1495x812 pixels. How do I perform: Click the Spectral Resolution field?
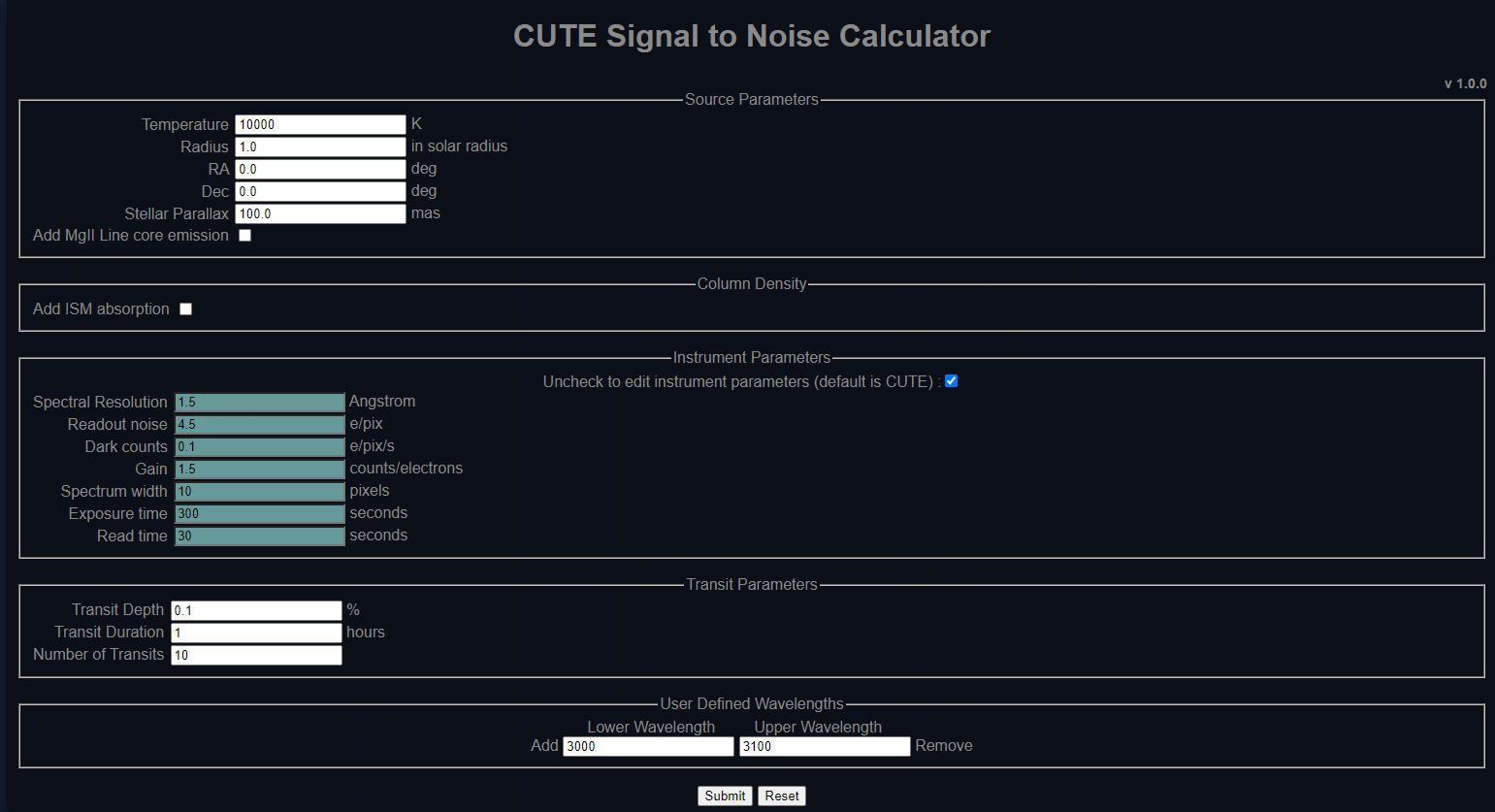pos(260,402)
